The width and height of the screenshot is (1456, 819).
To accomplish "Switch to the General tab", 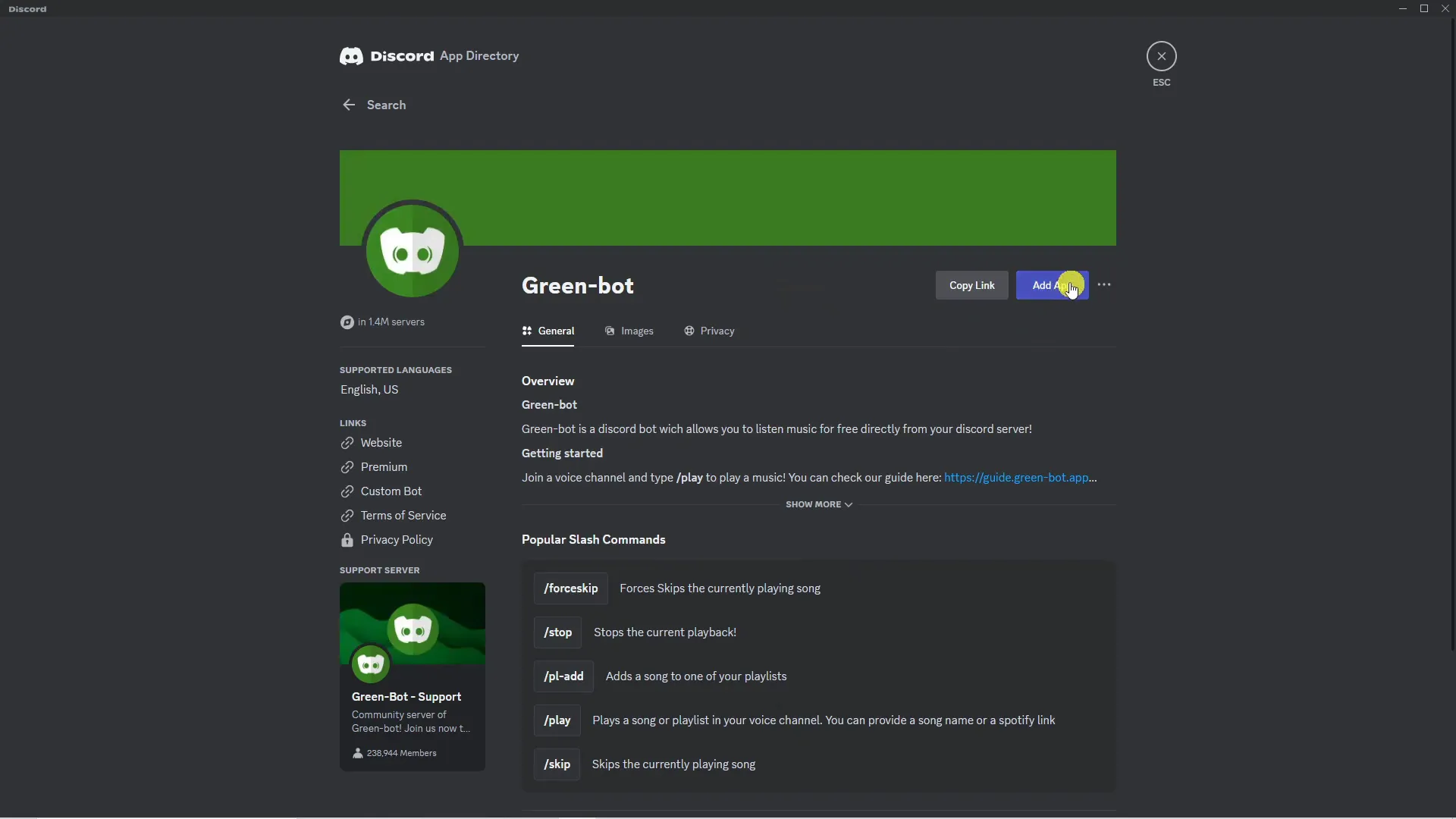I will pos(548,331).
